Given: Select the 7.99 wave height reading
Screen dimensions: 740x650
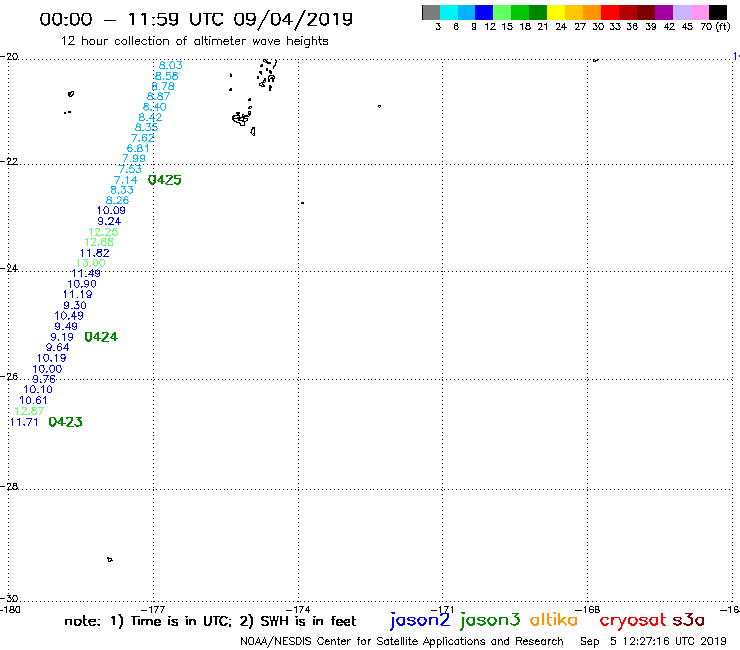Looking at the screenshot, I should [x=134, y=159].
